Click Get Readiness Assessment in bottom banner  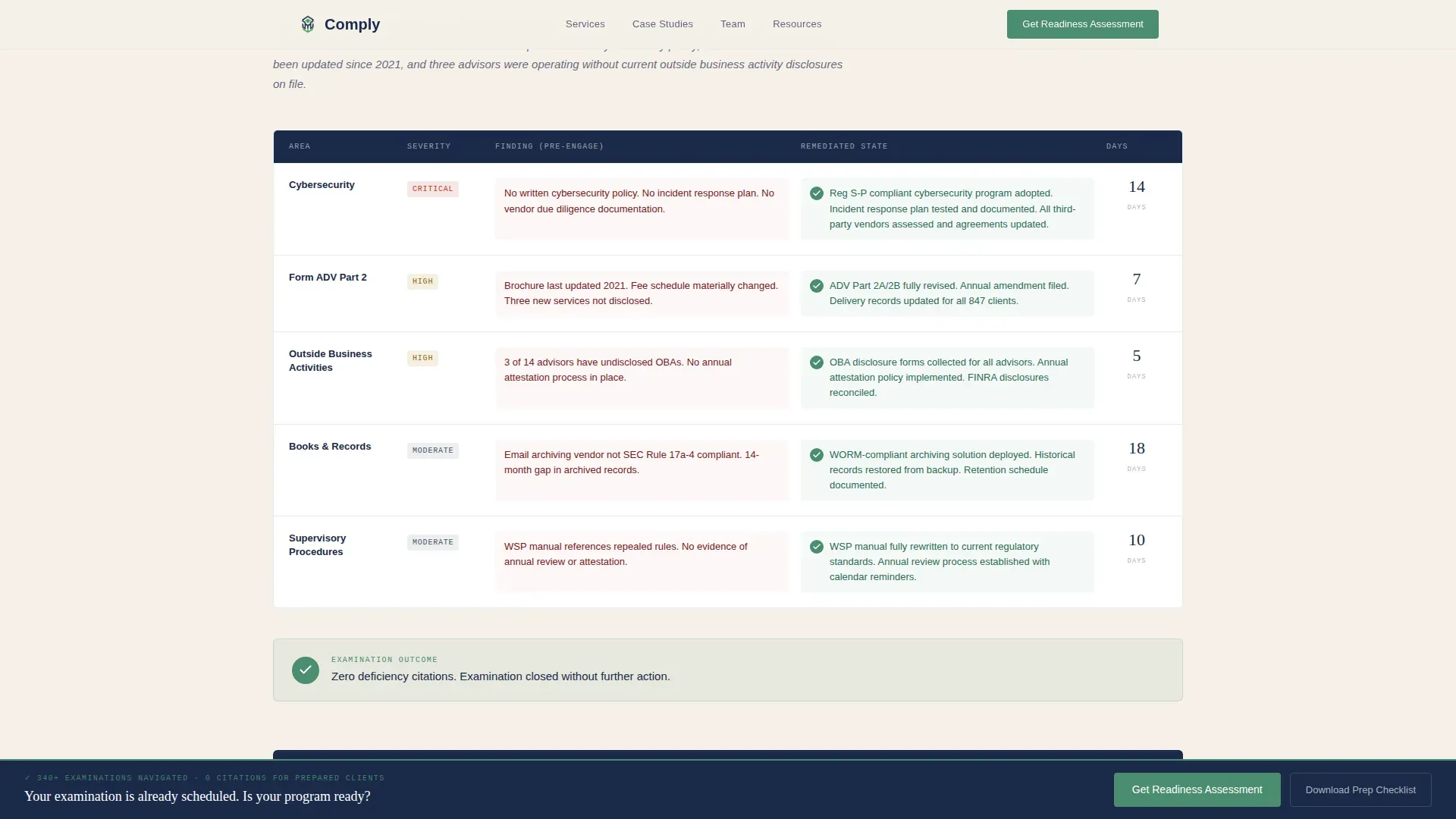point(1197,790)
